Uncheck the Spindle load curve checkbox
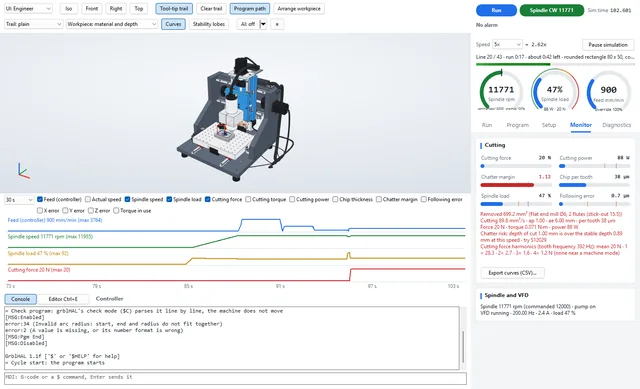The width and height of the screenshot is (640, 389). pyautogui.click(x=169, y=199)
